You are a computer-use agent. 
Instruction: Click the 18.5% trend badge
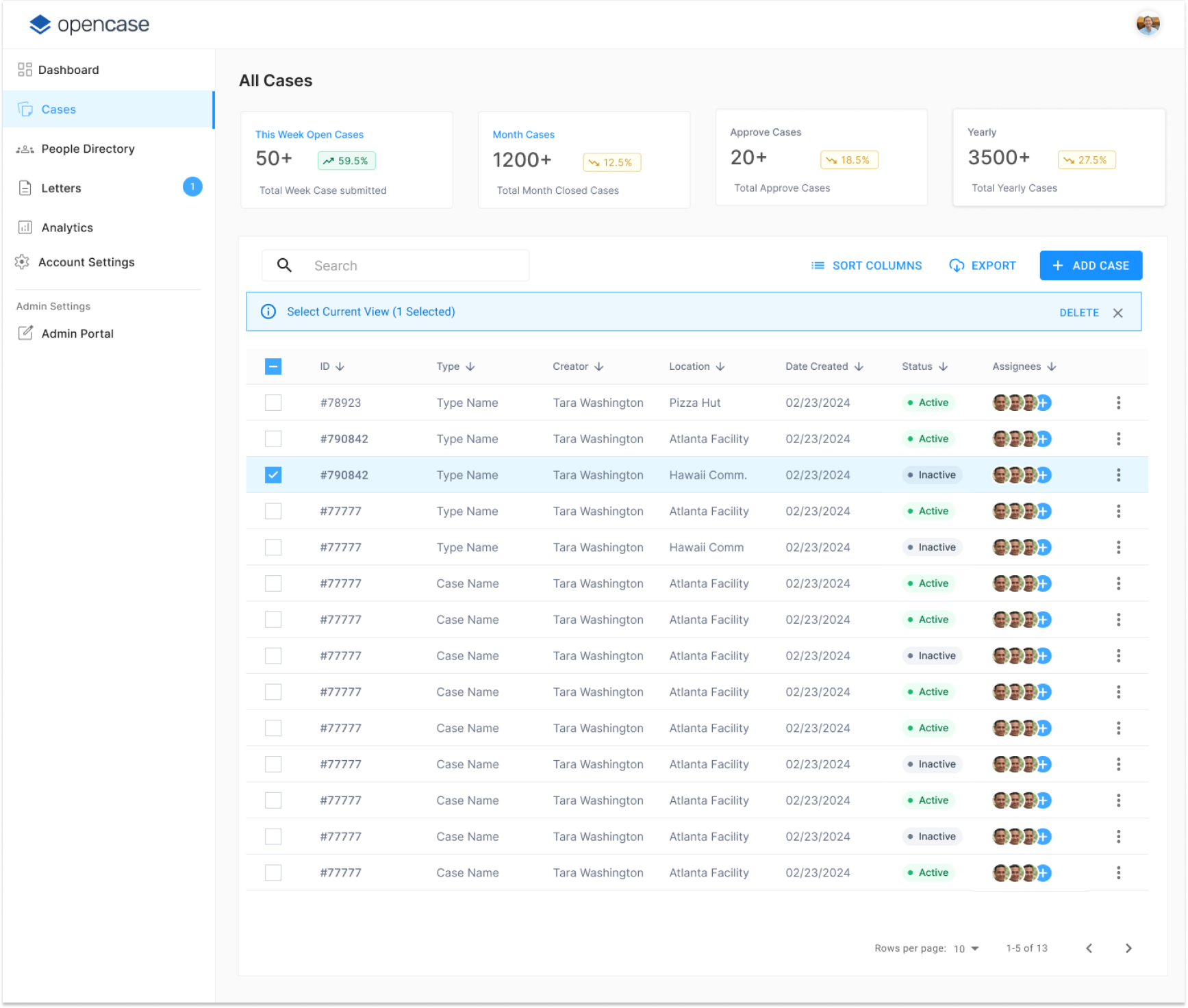849,160
